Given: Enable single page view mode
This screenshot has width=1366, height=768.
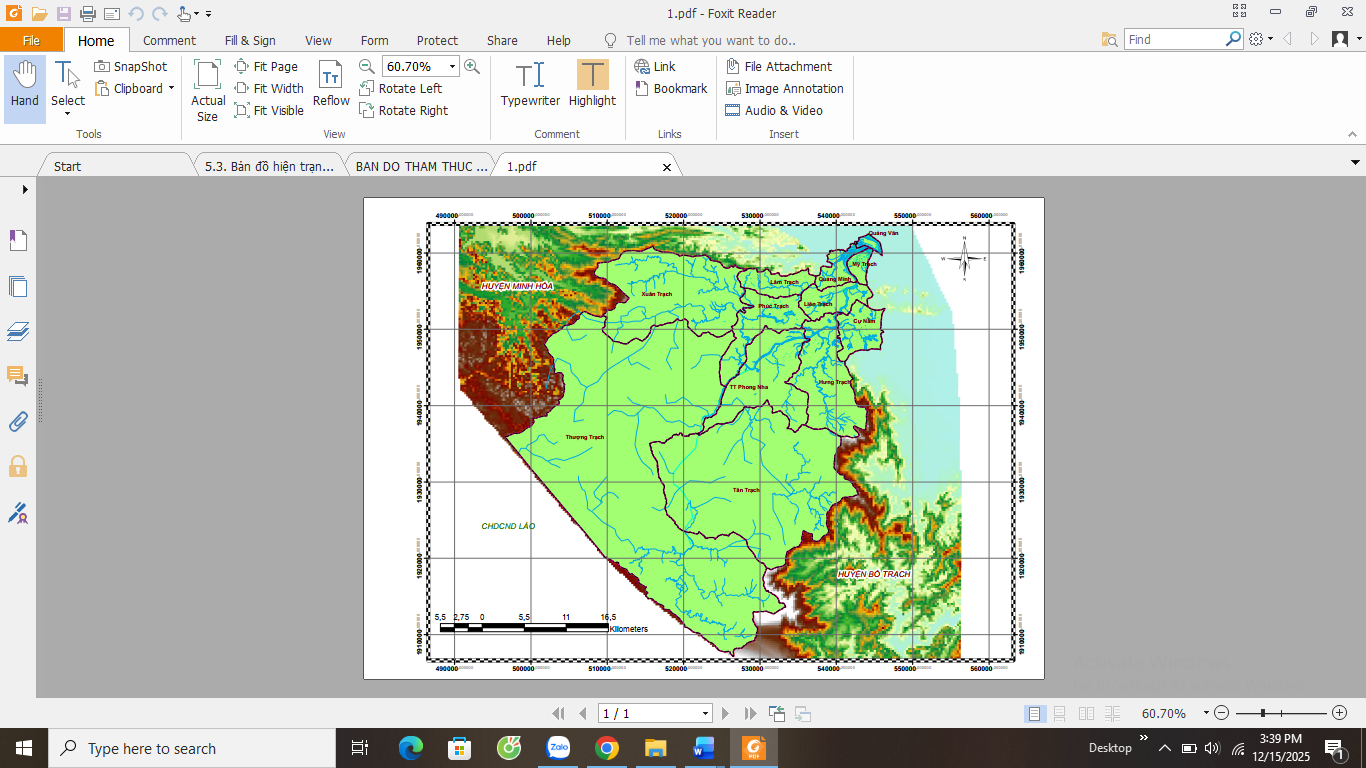Looking at the screenshot, I should click(1034, 714).
